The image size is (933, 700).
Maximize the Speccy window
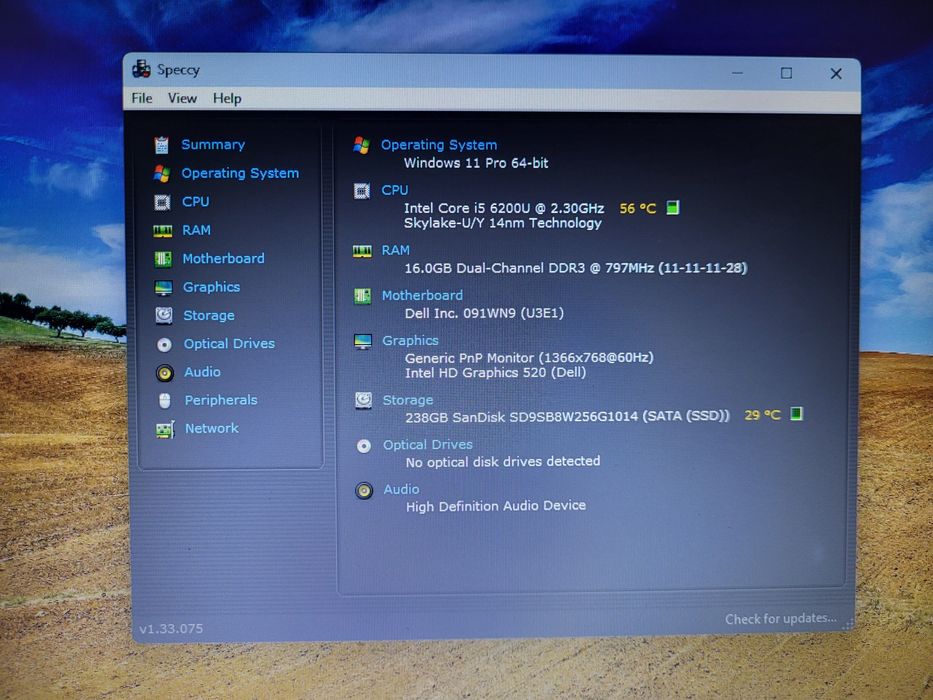787,73
